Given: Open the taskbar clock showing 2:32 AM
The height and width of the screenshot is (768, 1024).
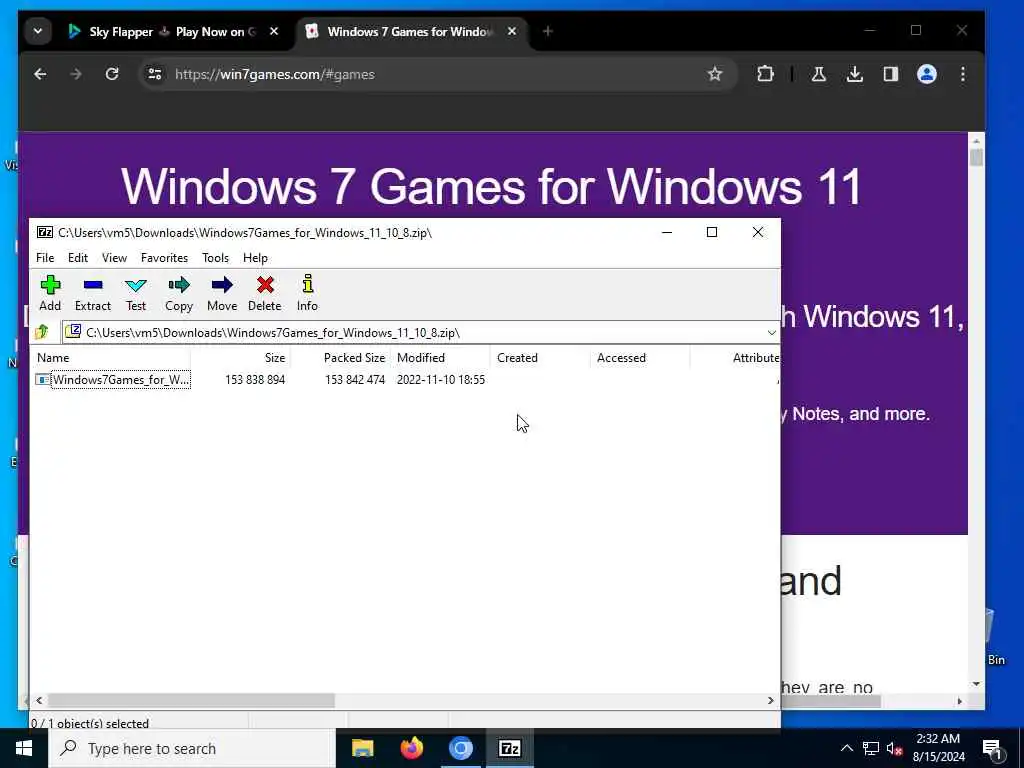Looking at the screenshot, I should coord(938,748).
